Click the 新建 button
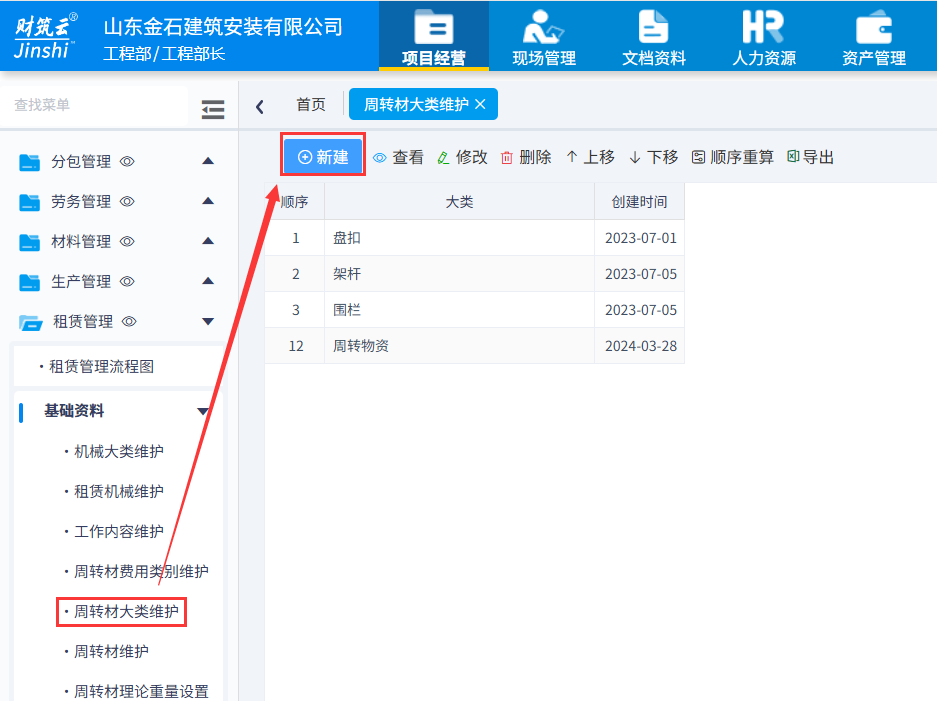 click(x=323, y=157)
